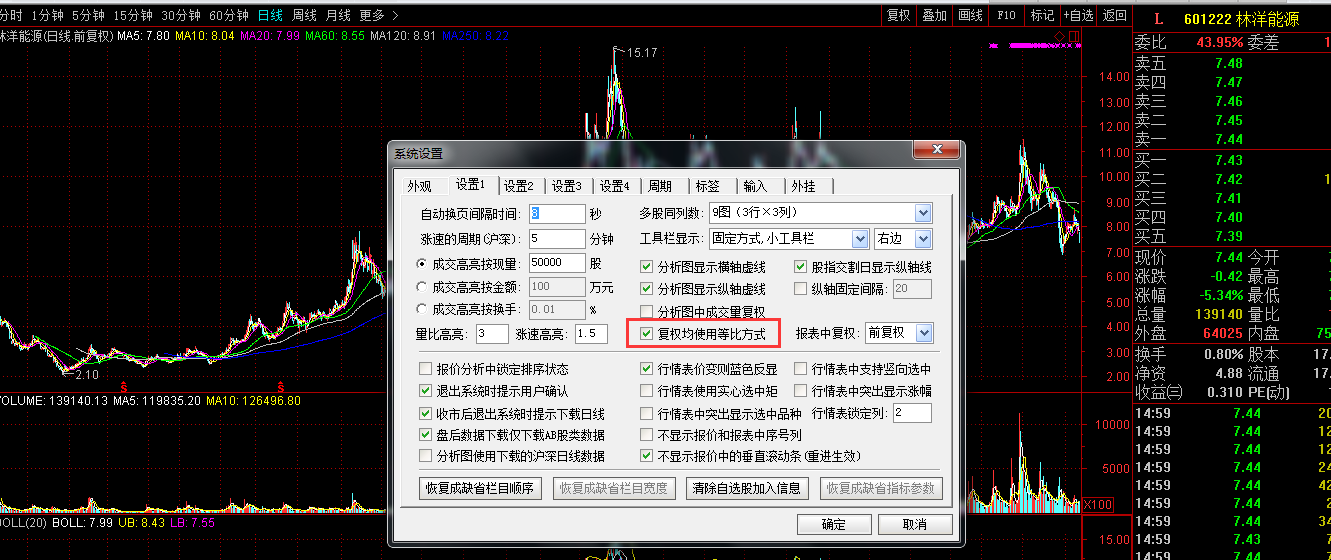Select the 周线 period

(304, 15)
